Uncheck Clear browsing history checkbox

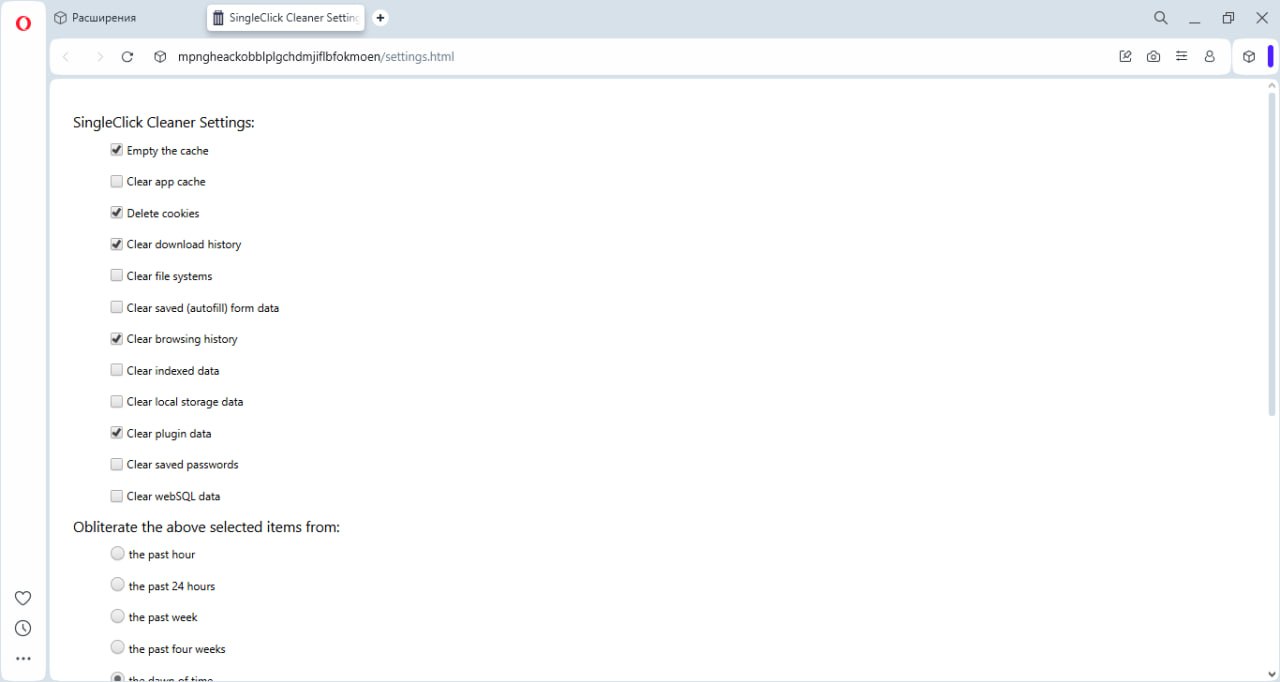coord(117,339)
